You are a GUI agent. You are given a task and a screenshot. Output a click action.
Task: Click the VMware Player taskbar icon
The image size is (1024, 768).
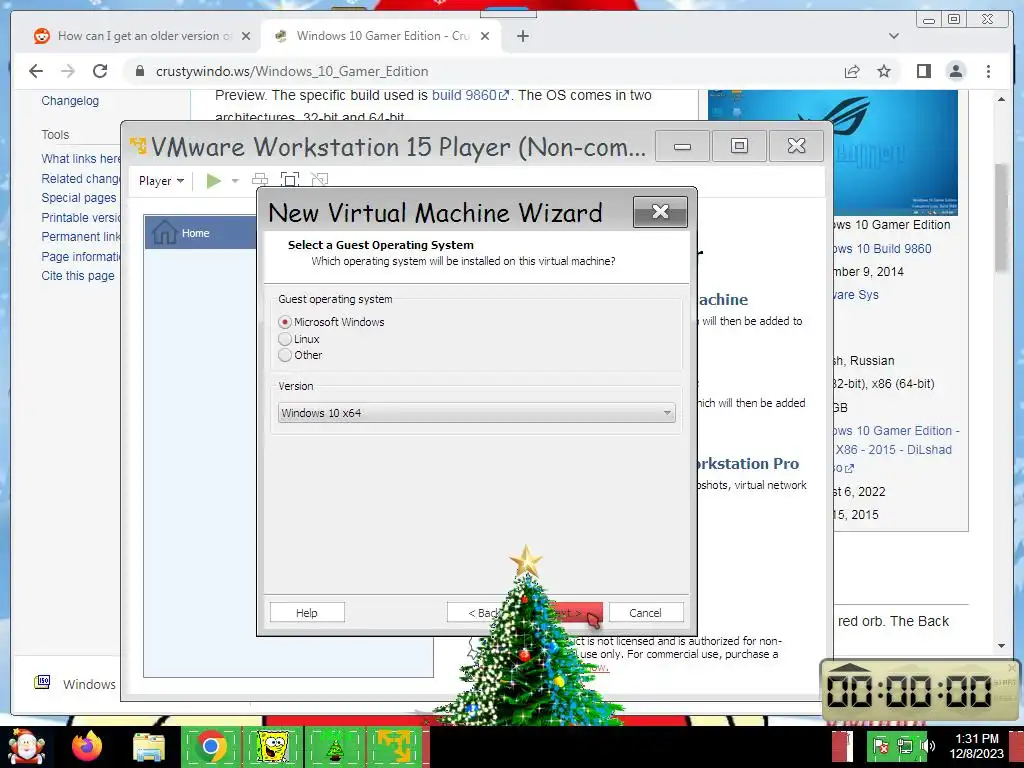coord(395,746)
